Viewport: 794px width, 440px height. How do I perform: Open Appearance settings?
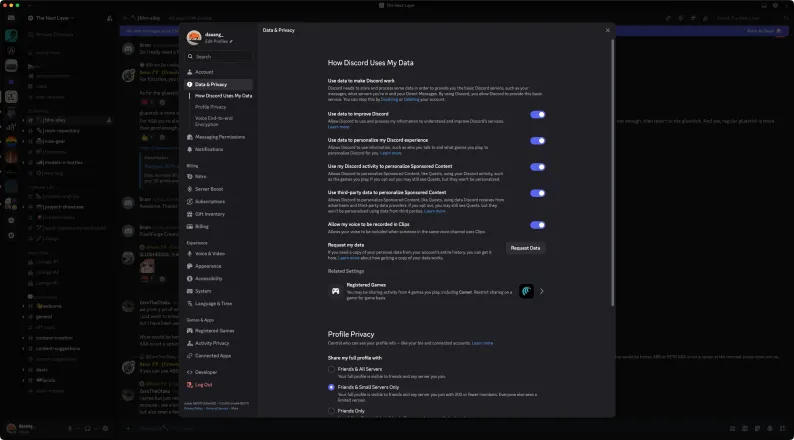[218, 266]
